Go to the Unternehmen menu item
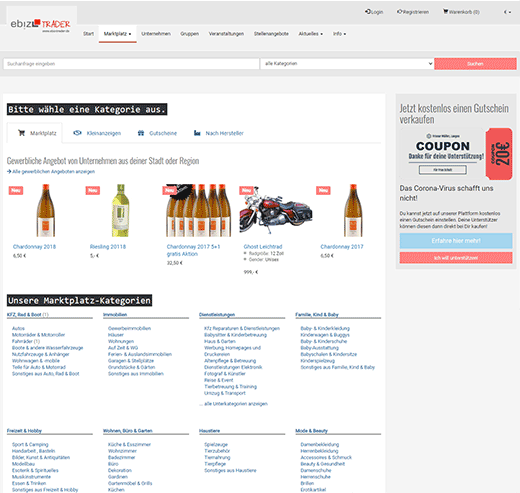This screenshot has width=520, height=493. click(156, 34)
